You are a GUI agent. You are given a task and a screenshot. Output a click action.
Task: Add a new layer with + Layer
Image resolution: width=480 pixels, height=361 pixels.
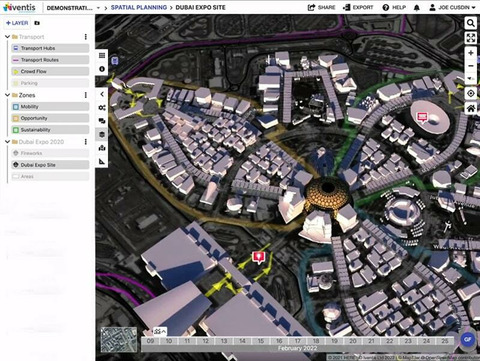point(17,23)
